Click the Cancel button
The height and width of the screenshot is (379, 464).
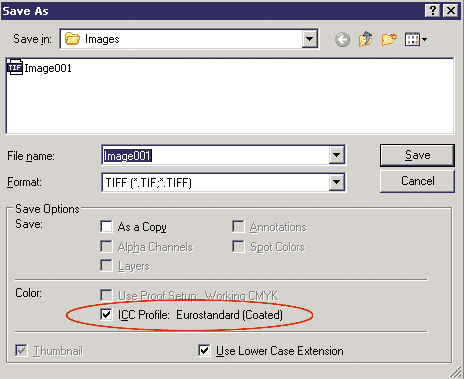[x=417, y=181]
